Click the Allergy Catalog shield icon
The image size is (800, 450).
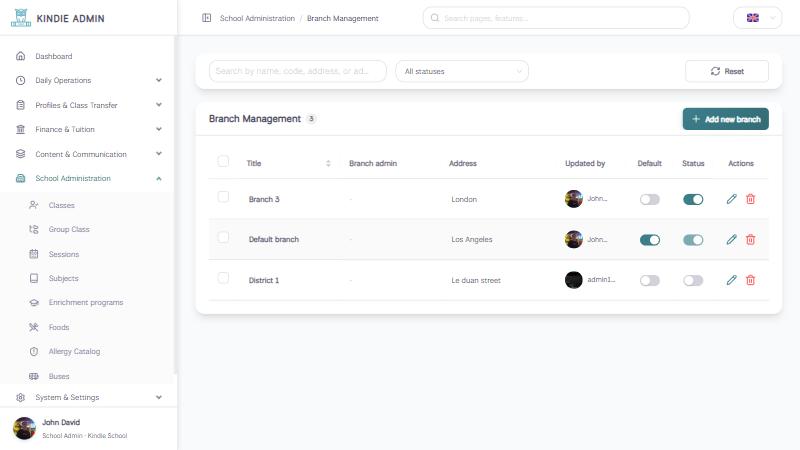click(34, 351)
